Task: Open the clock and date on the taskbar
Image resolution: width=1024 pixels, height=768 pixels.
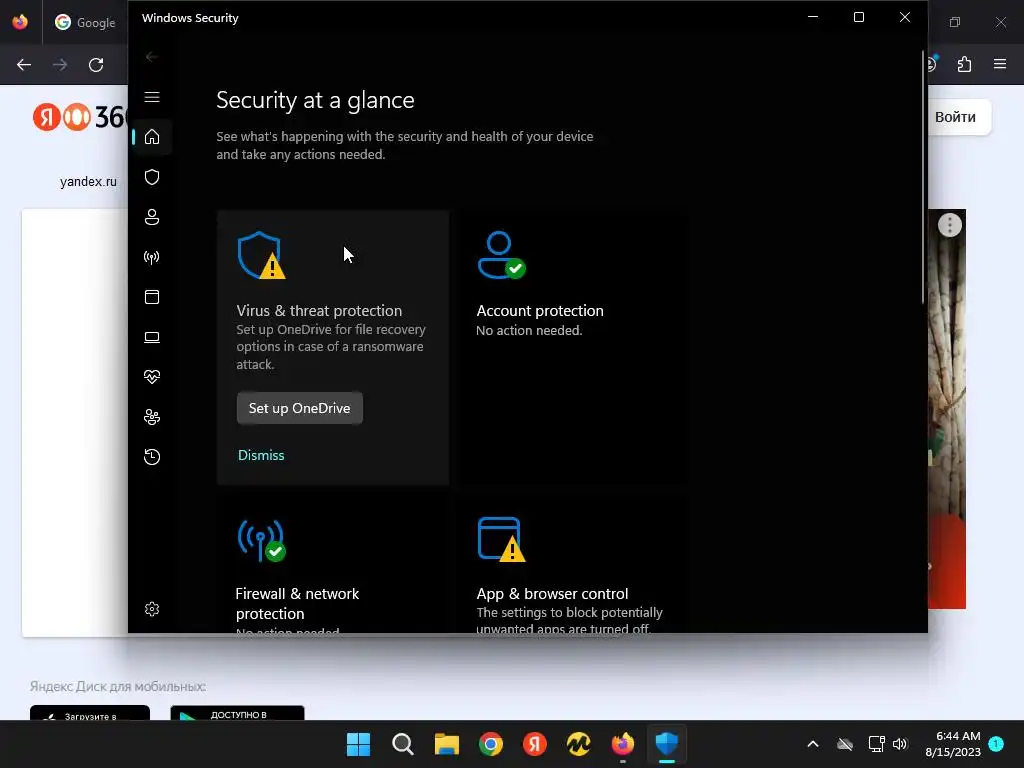Action: 953,744
